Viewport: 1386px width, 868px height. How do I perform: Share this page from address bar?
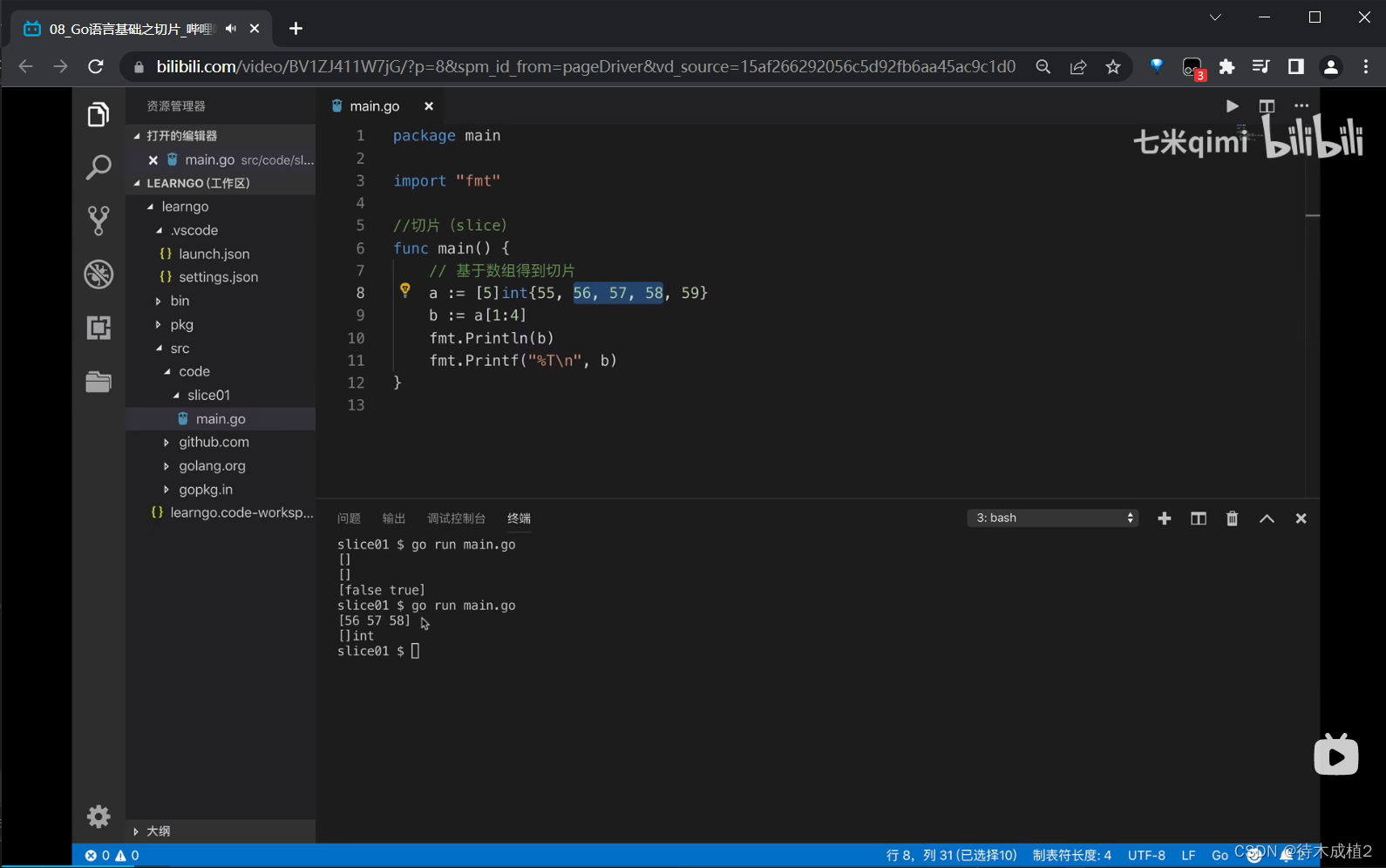click(1078, 67)
